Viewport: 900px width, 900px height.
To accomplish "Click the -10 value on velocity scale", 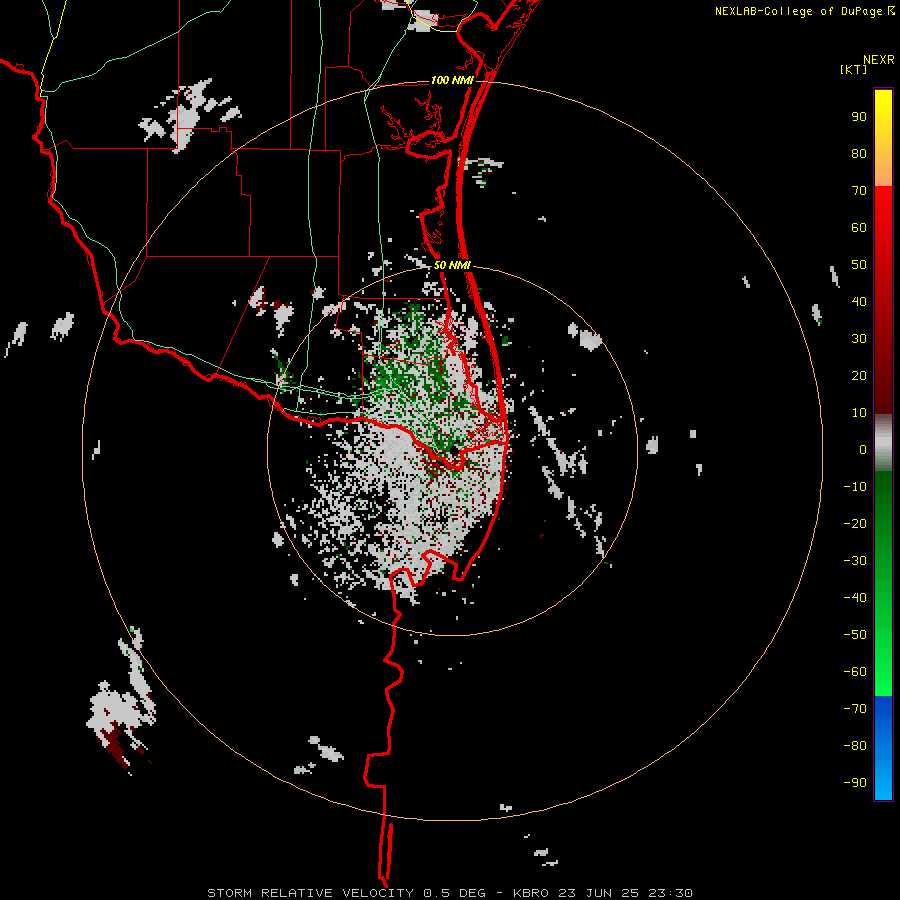I will coord(855,487).
